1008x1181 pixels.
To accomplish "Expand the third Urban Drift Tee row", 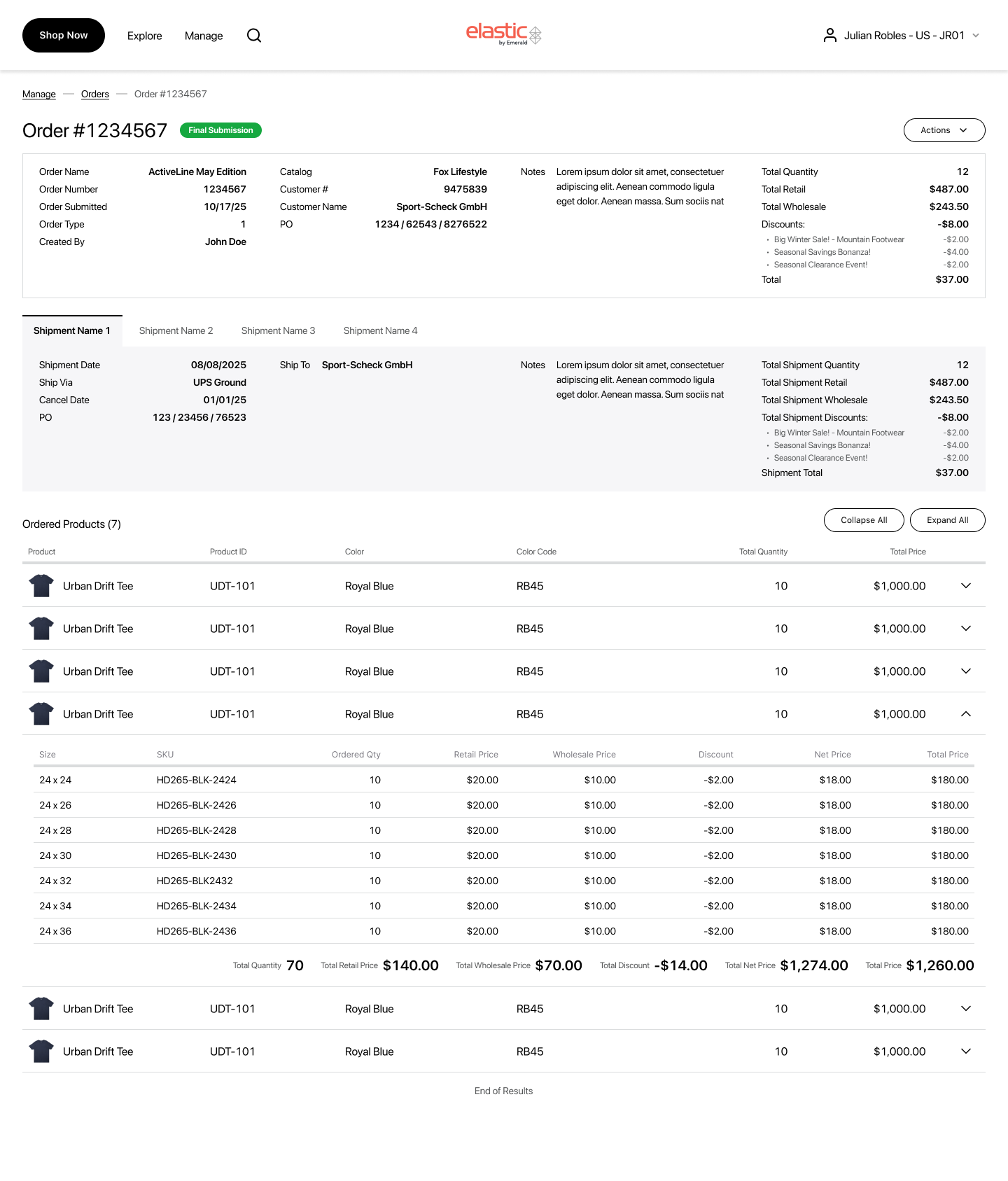I will 965,671.
